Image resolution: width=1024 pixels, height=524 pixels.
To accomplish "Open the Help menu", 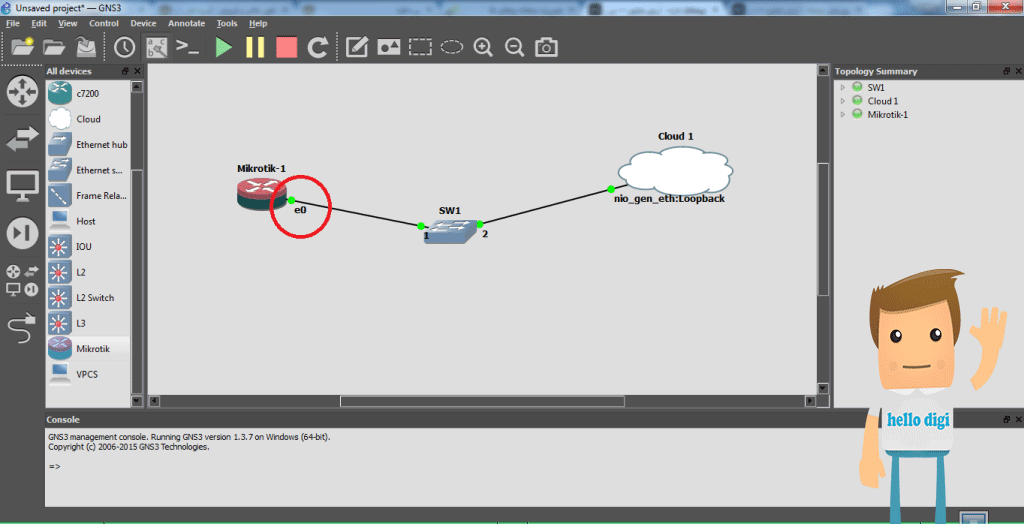I will click(258, 23).
